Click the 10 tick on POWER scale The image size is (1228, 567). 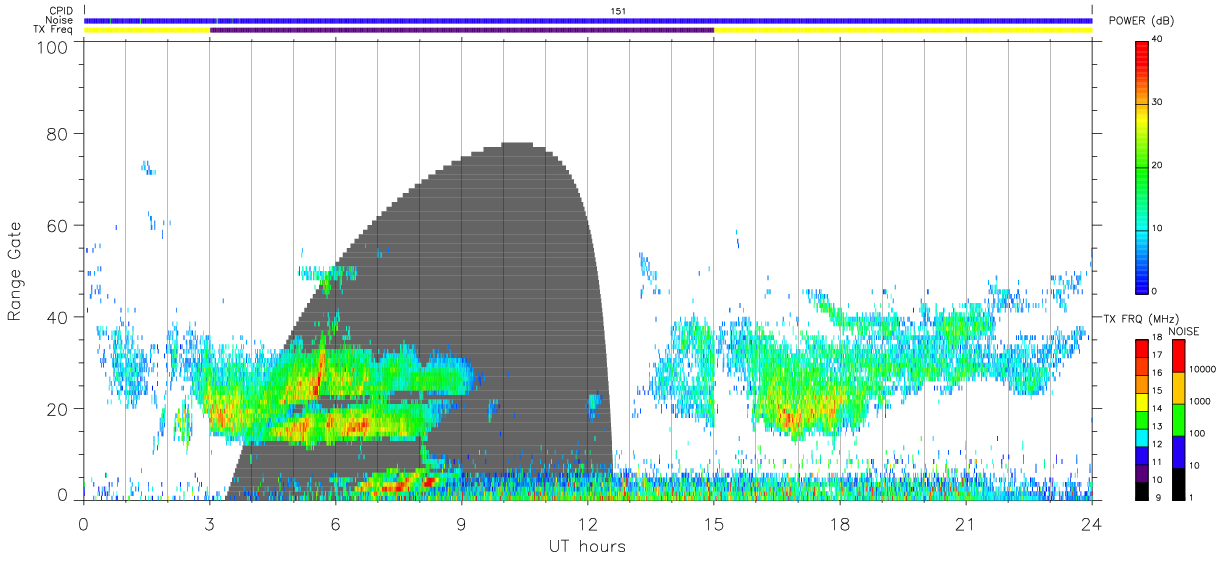coord(1159,229)
